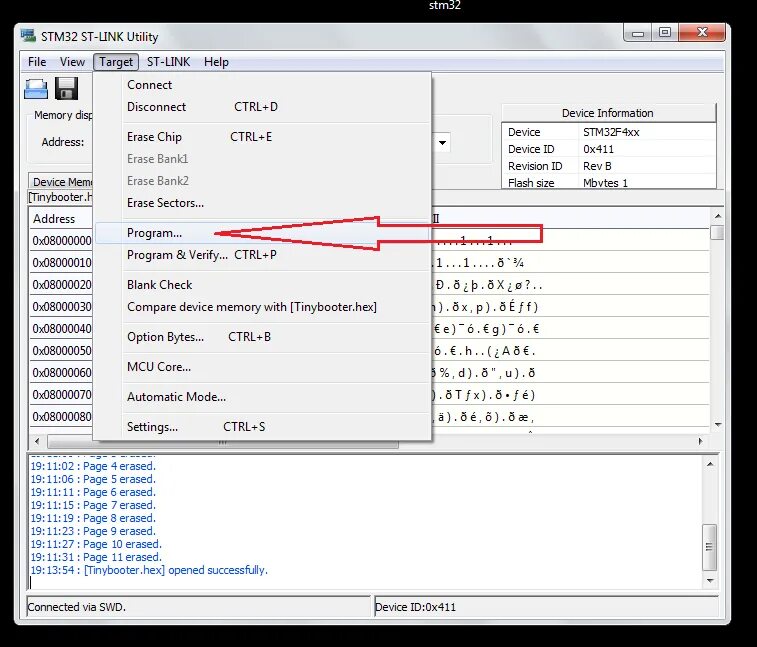The height and width of the screenshot is (647, 757).
Task: Click the Save floppy disk icon
Action: coord(66,89)
